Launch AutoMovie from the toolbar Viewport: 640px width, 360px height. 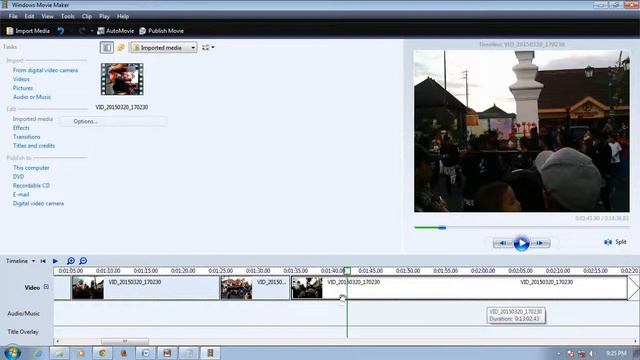pyautogui.click(x=116, y=31)
